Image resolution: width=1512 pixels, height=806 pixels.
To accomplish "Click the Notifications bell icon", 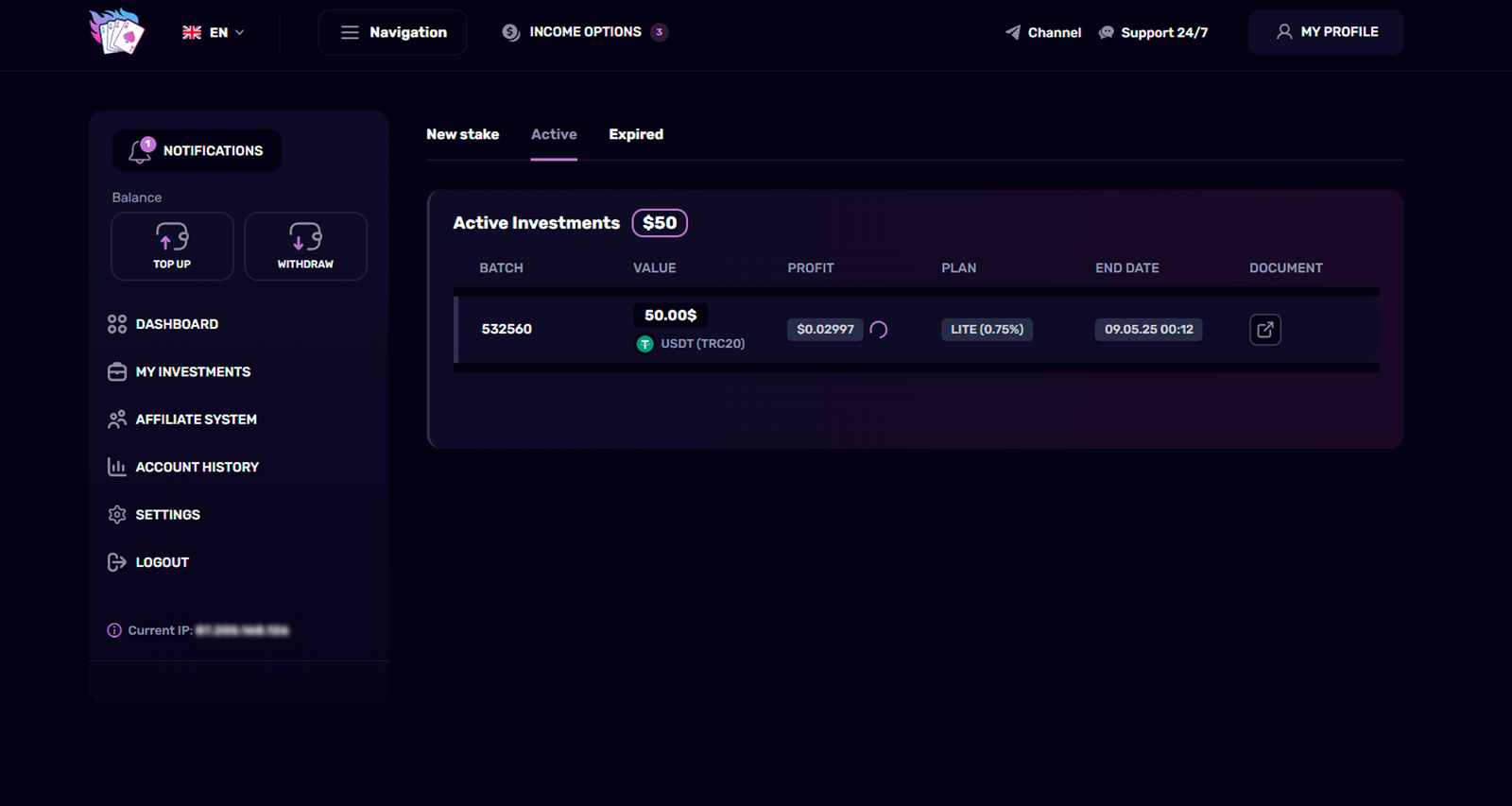I will point(141,150).
